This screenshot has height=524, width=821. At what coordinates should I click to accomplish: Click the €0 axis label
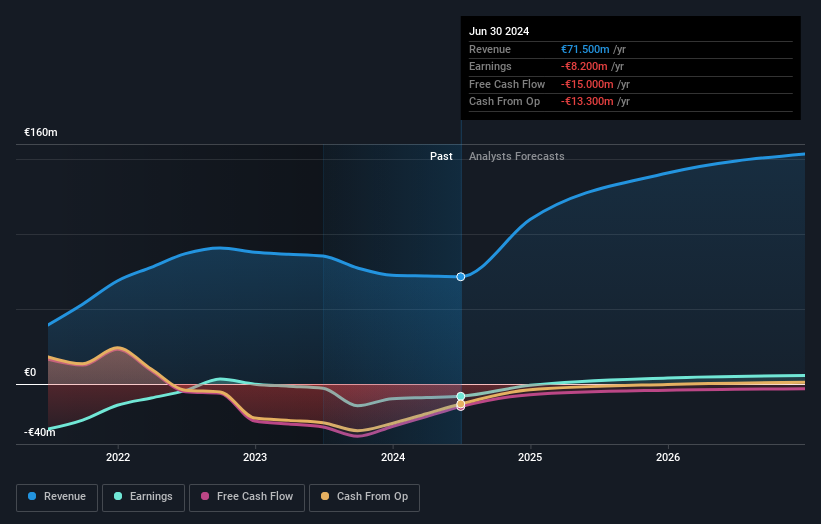pos(30,373)
